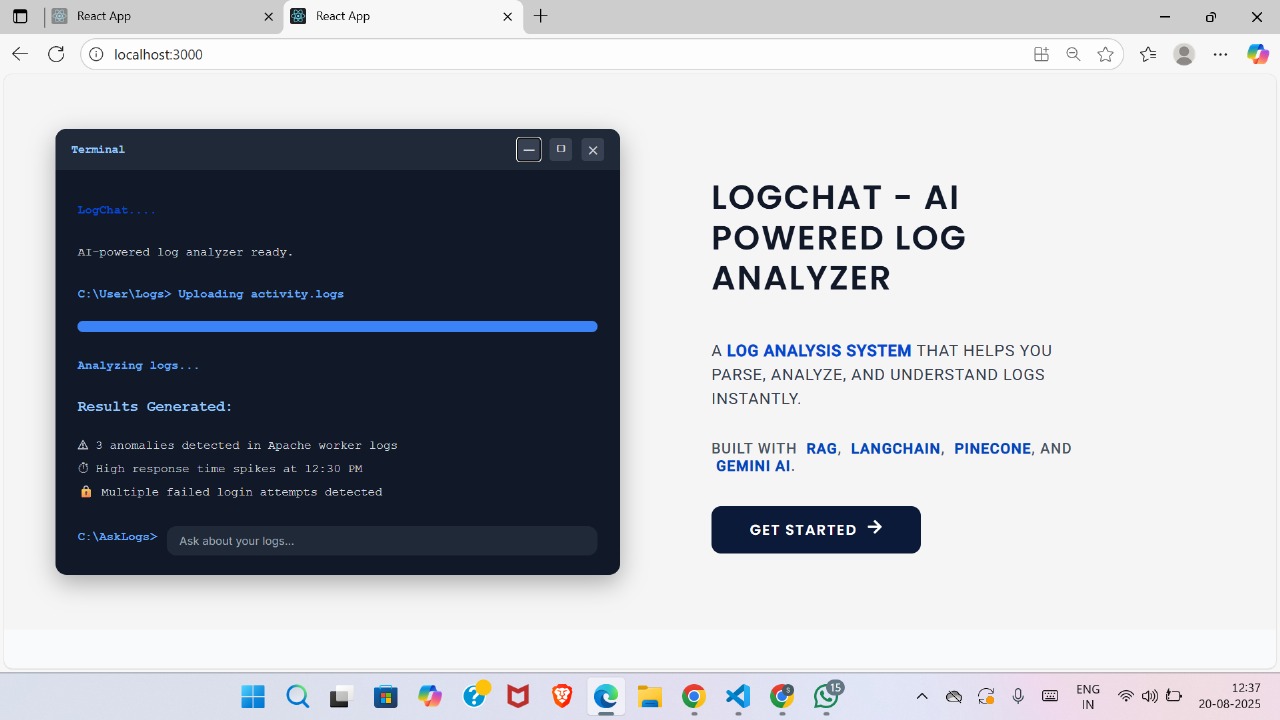Open the tab actions menu button

pyautogui.click(x=20, y=17)
